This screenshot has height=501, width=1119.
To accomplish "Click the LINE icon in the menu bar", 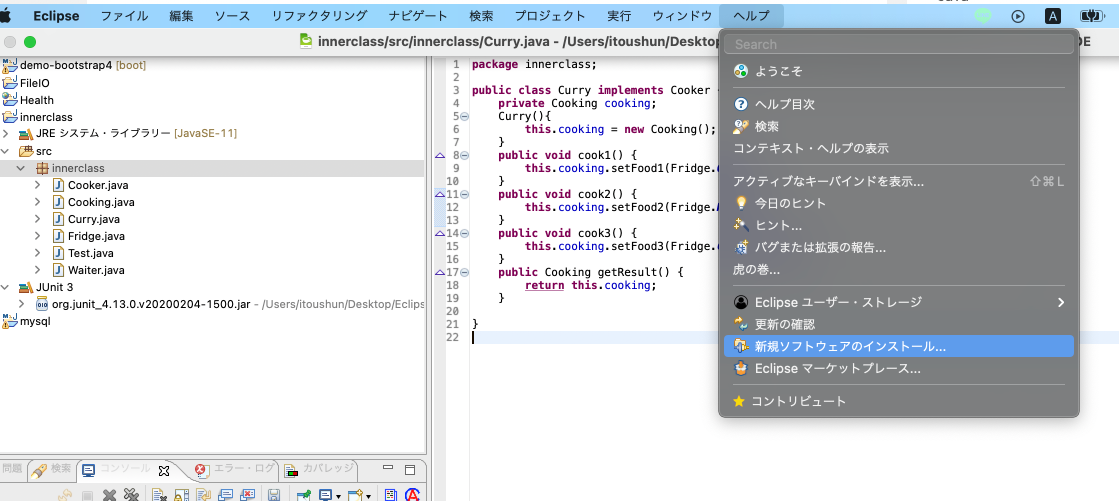I will pyautogui.click(x=983, y=16).
